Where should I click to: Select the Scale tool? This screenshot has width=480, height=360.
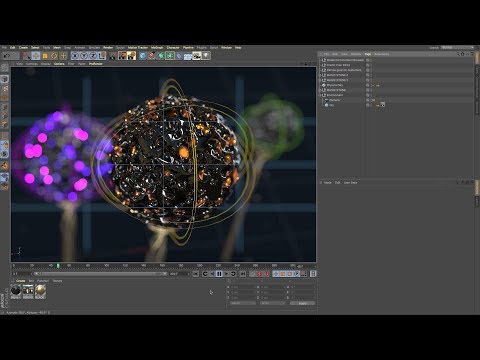pos(45,56)
